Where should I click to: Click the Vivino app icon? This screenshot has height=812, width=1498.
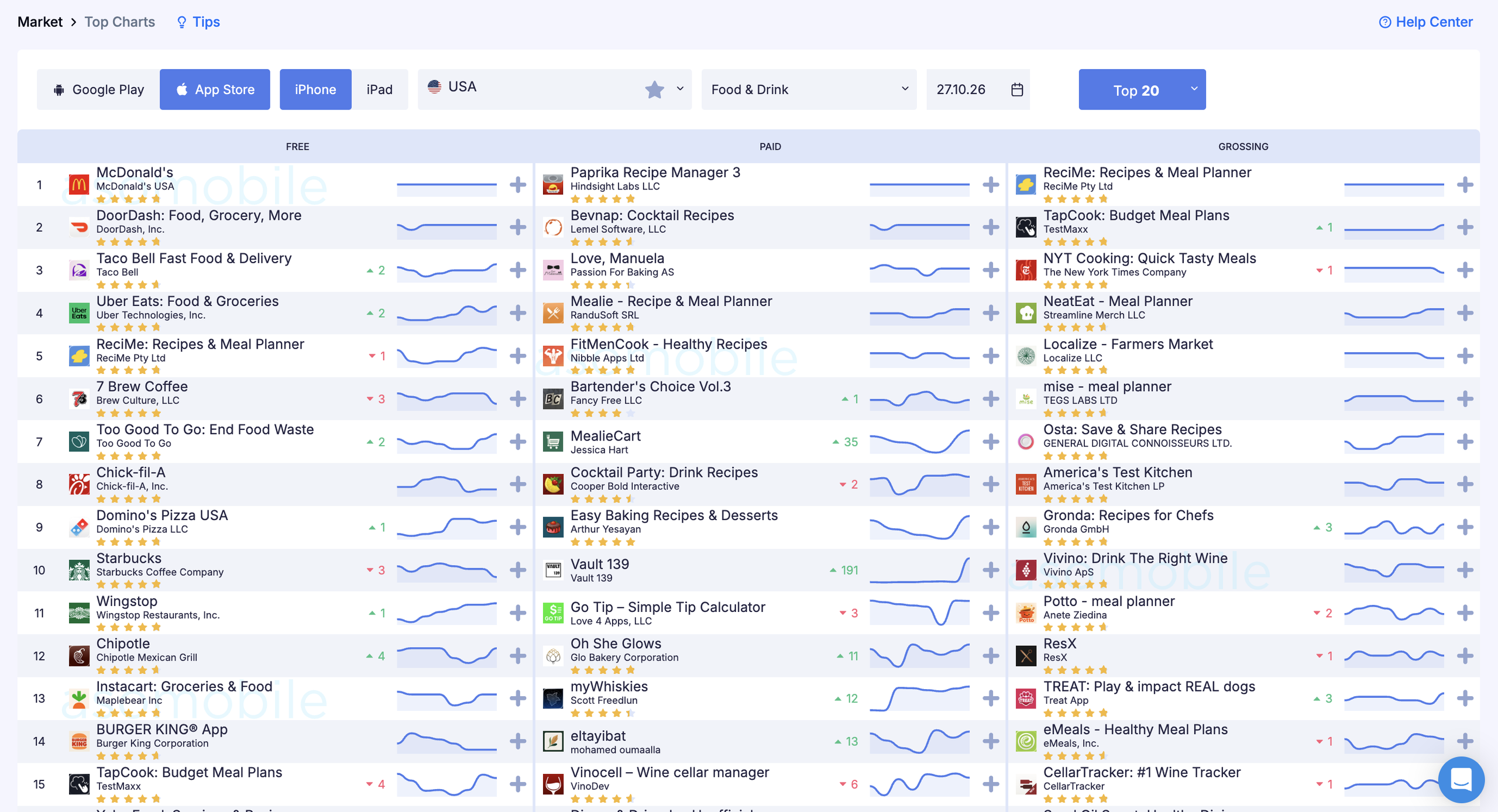click(1026, 570)
